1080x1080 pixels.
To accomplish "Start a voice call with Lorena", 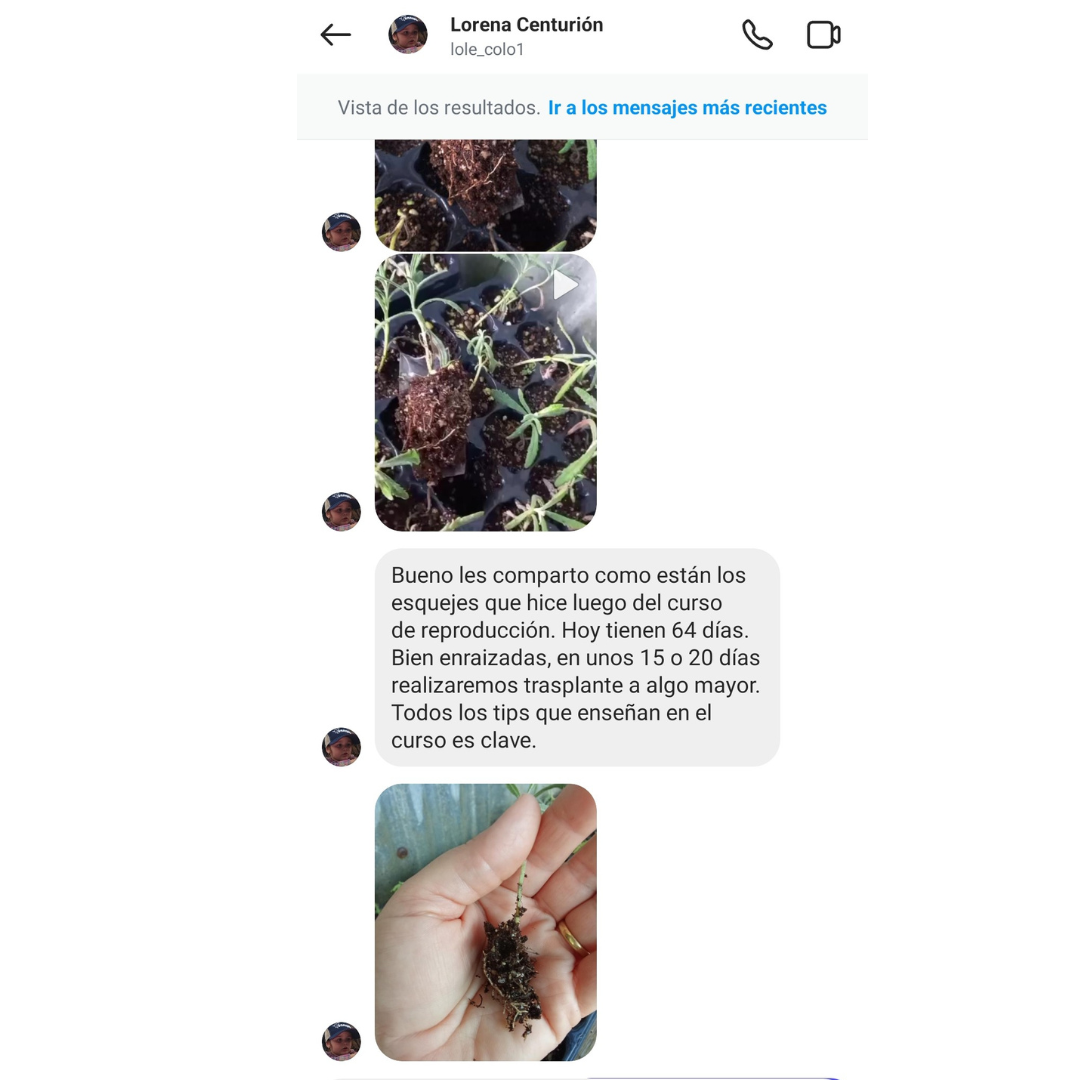I will [x=757, y=34].
